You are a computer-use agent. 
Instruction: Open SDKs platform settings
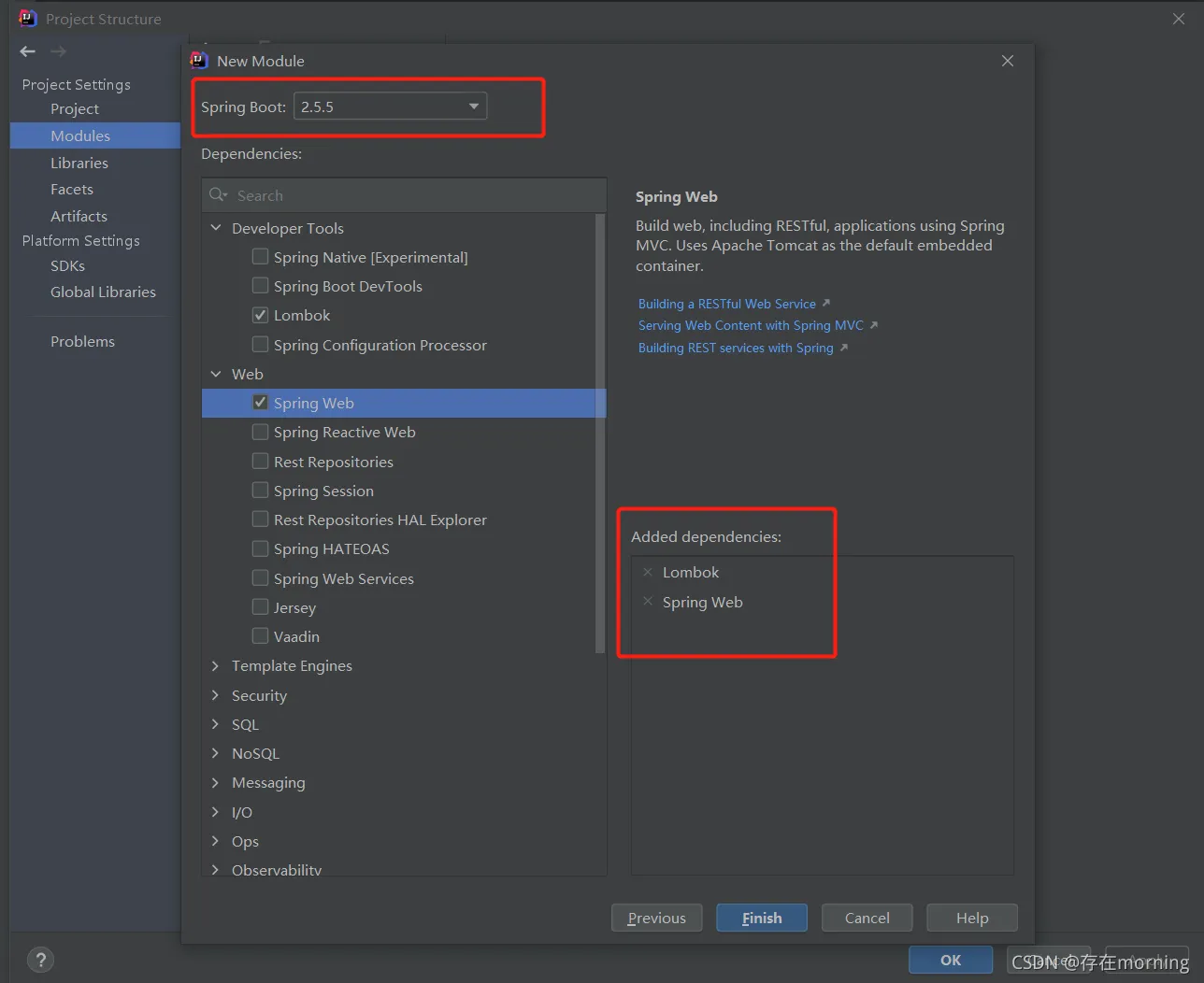67,265
